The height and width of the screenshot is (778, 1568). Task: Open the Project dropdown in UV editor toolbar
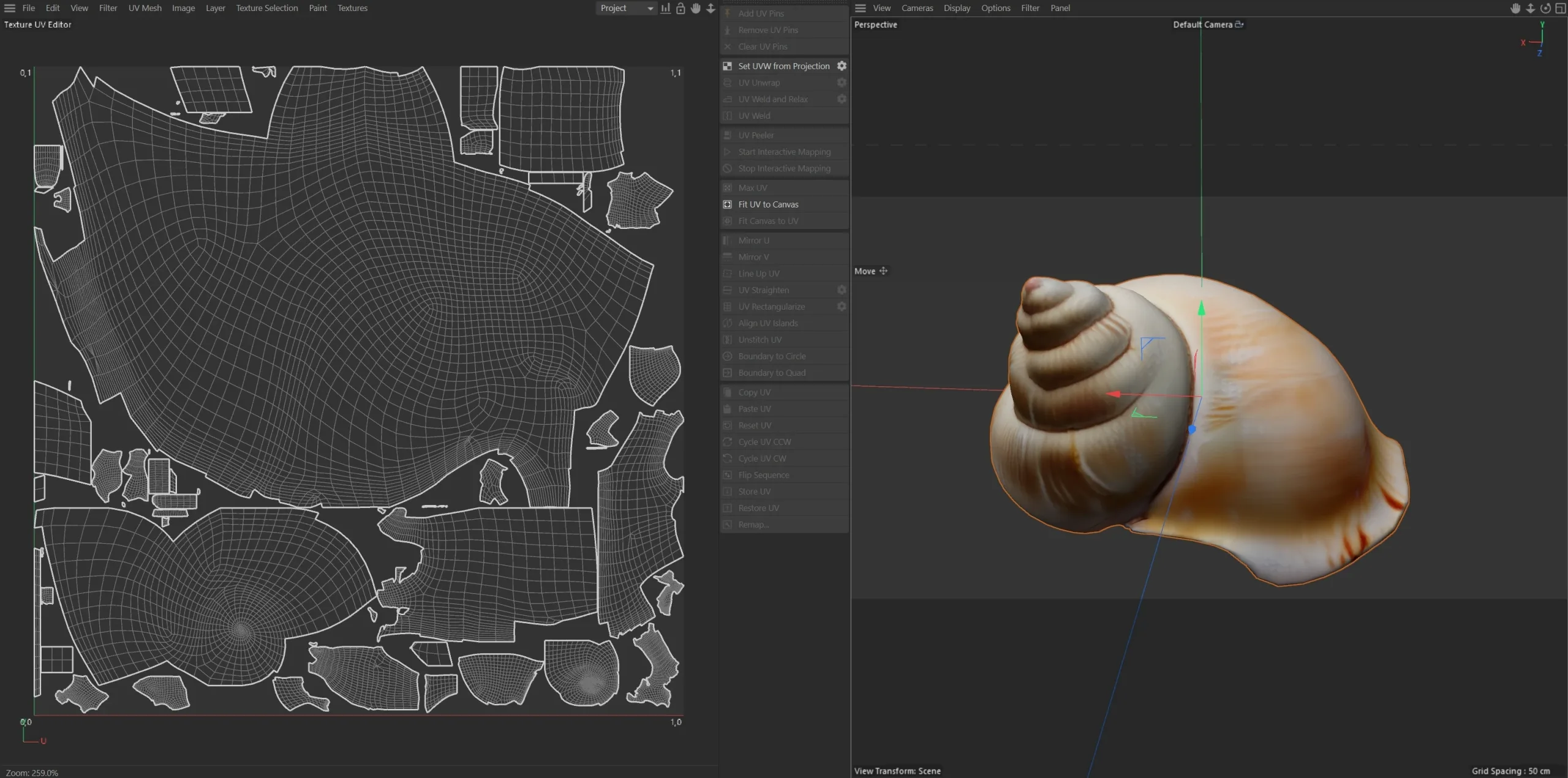(625, 8)
